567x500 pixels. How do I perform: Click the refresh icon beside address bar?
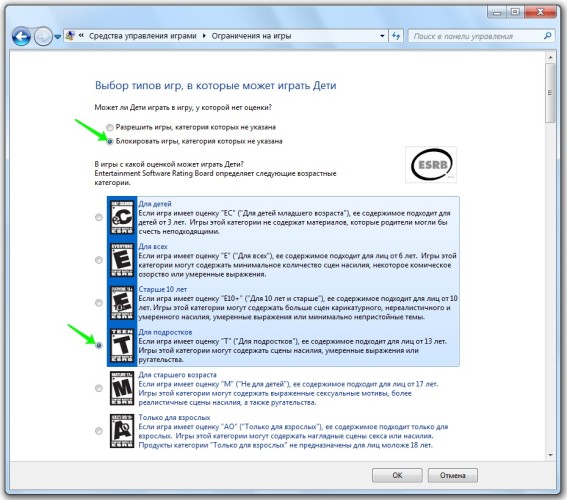point(396,36)
